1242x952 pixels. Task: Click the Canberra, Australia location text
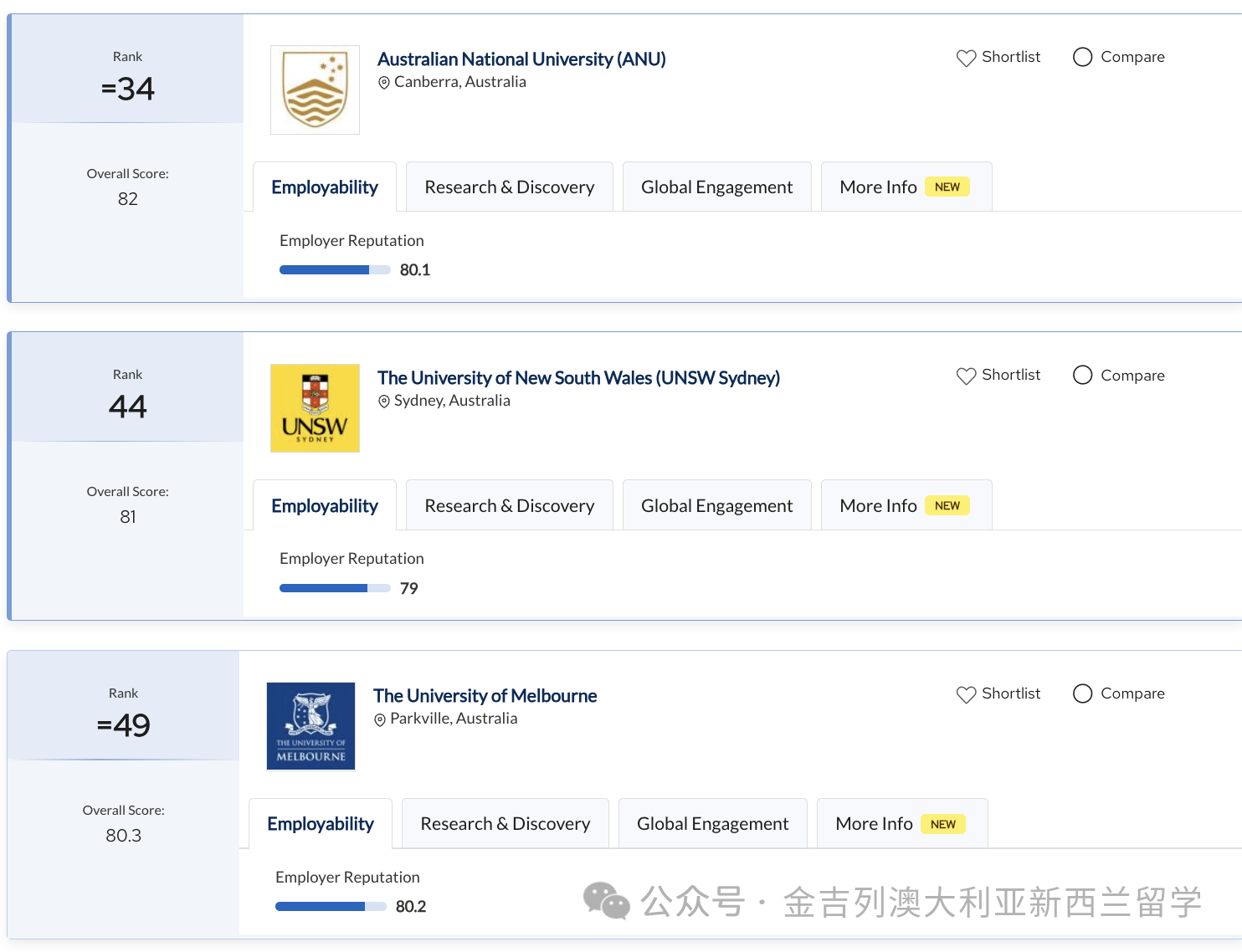[460, 82]
